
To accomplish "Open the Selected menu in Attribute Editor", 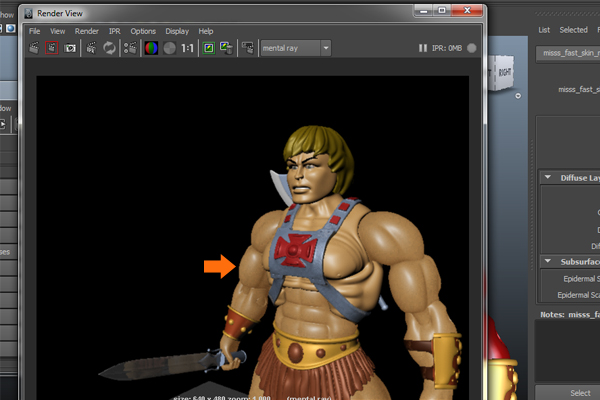I will coord(573,30).
